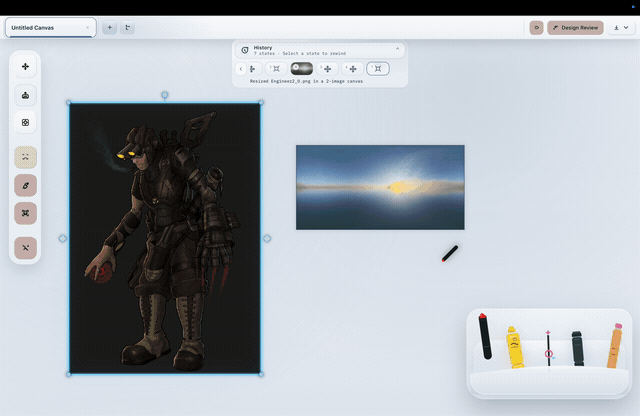Viewport: 640px width, 416px height.
Task: Click bottom-right corner handle of engineer image
Action: [x=261, y=374]
